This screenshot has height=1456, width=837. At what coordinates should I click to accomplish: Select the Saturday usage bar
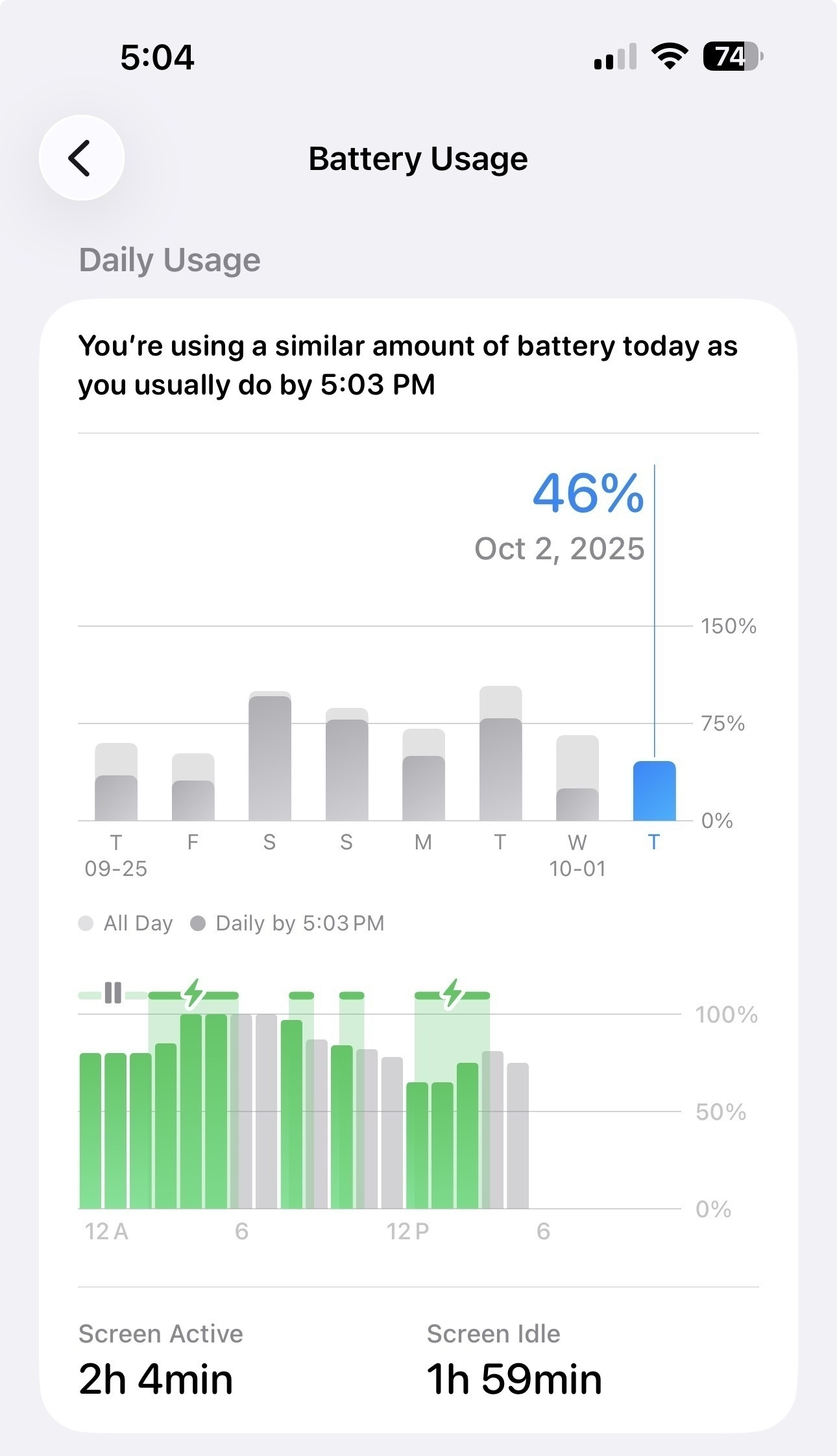pos(270,758)
